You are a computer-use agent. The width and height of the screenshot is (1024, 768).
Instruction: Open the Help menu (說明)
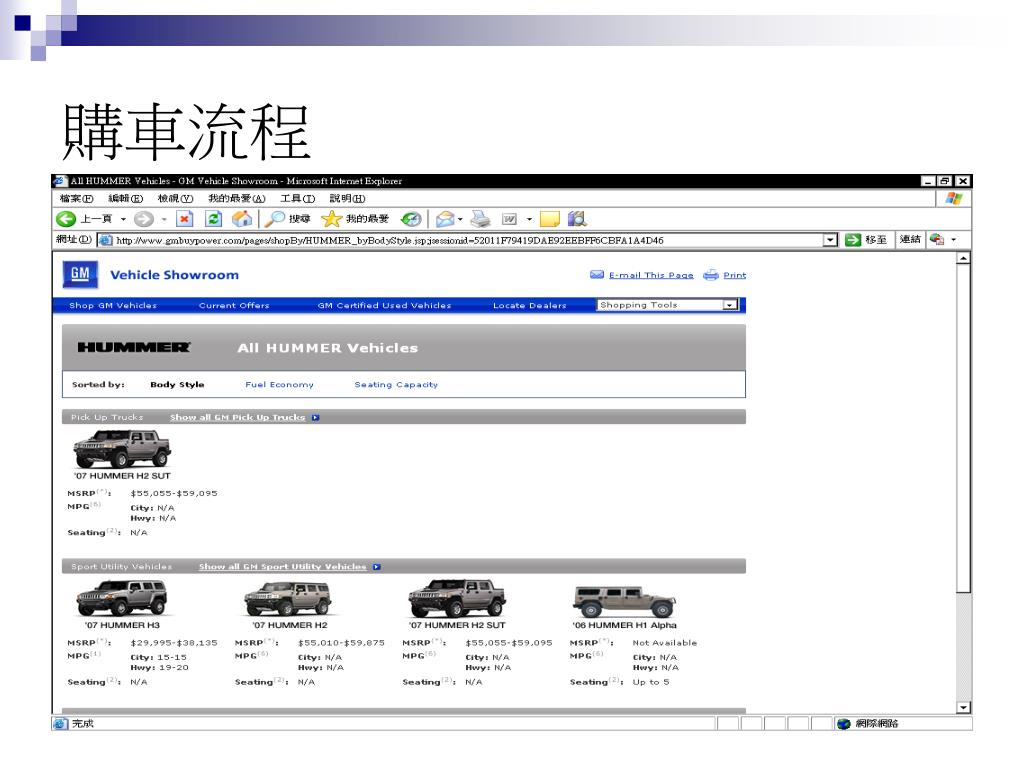point(347,199)
